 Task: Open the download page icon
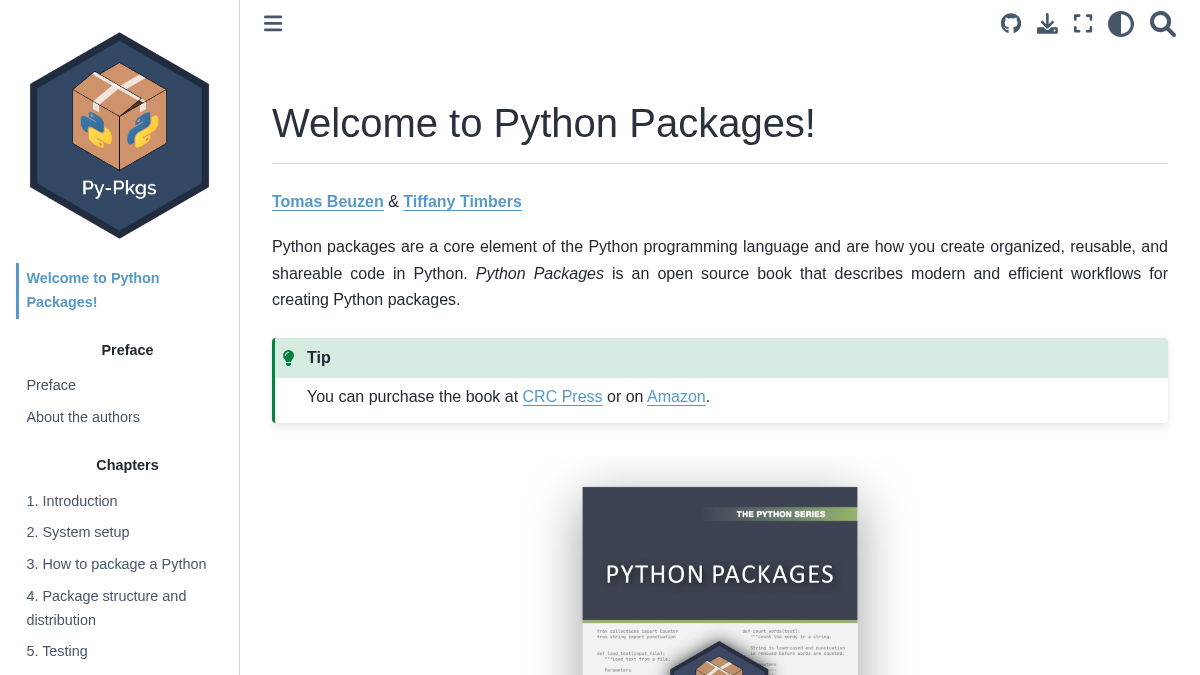[x=1047, y=23]
